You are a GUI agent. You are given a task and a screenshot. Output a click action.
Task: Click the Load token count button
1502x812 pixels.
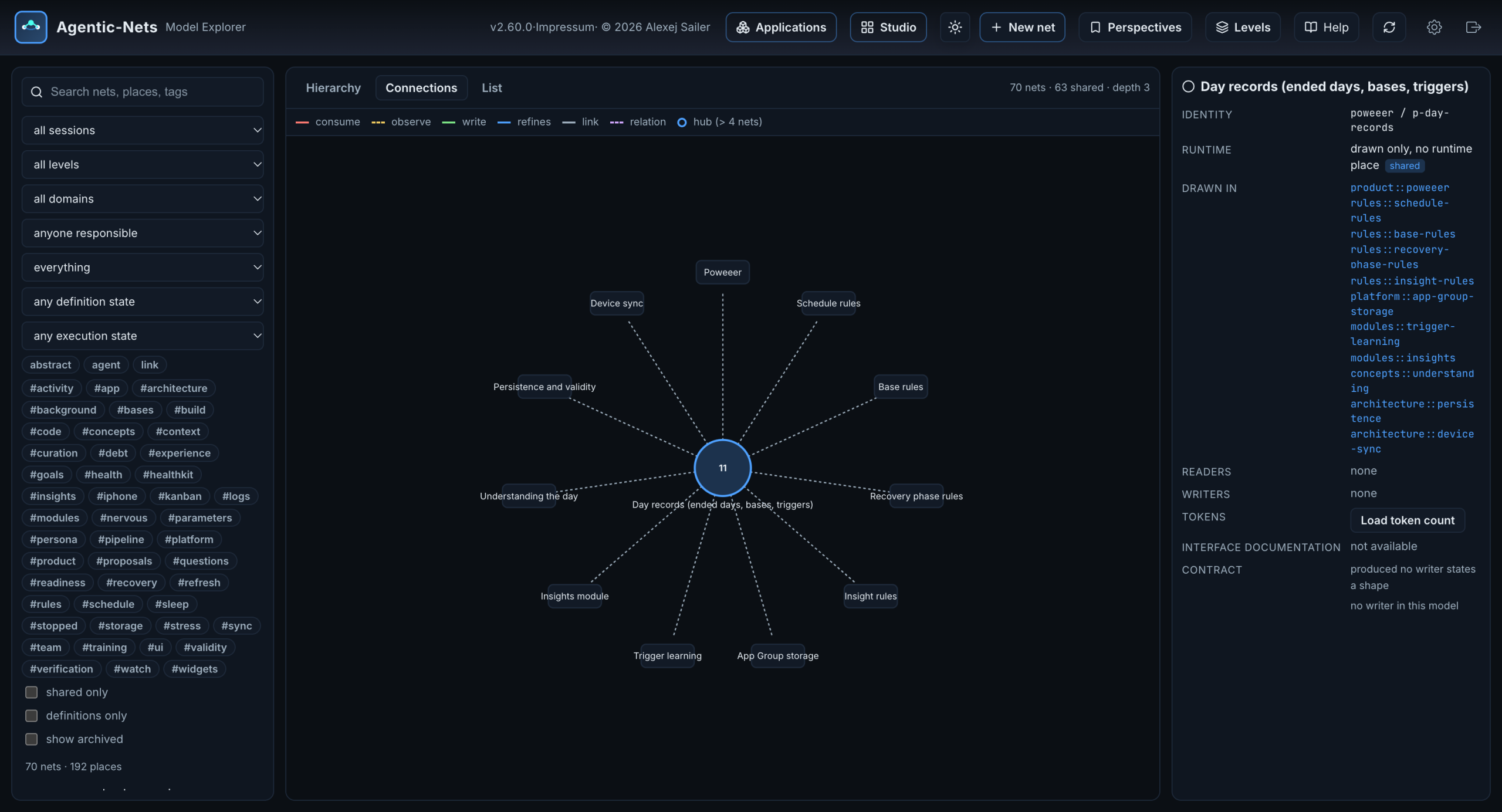pos(1408,520)
